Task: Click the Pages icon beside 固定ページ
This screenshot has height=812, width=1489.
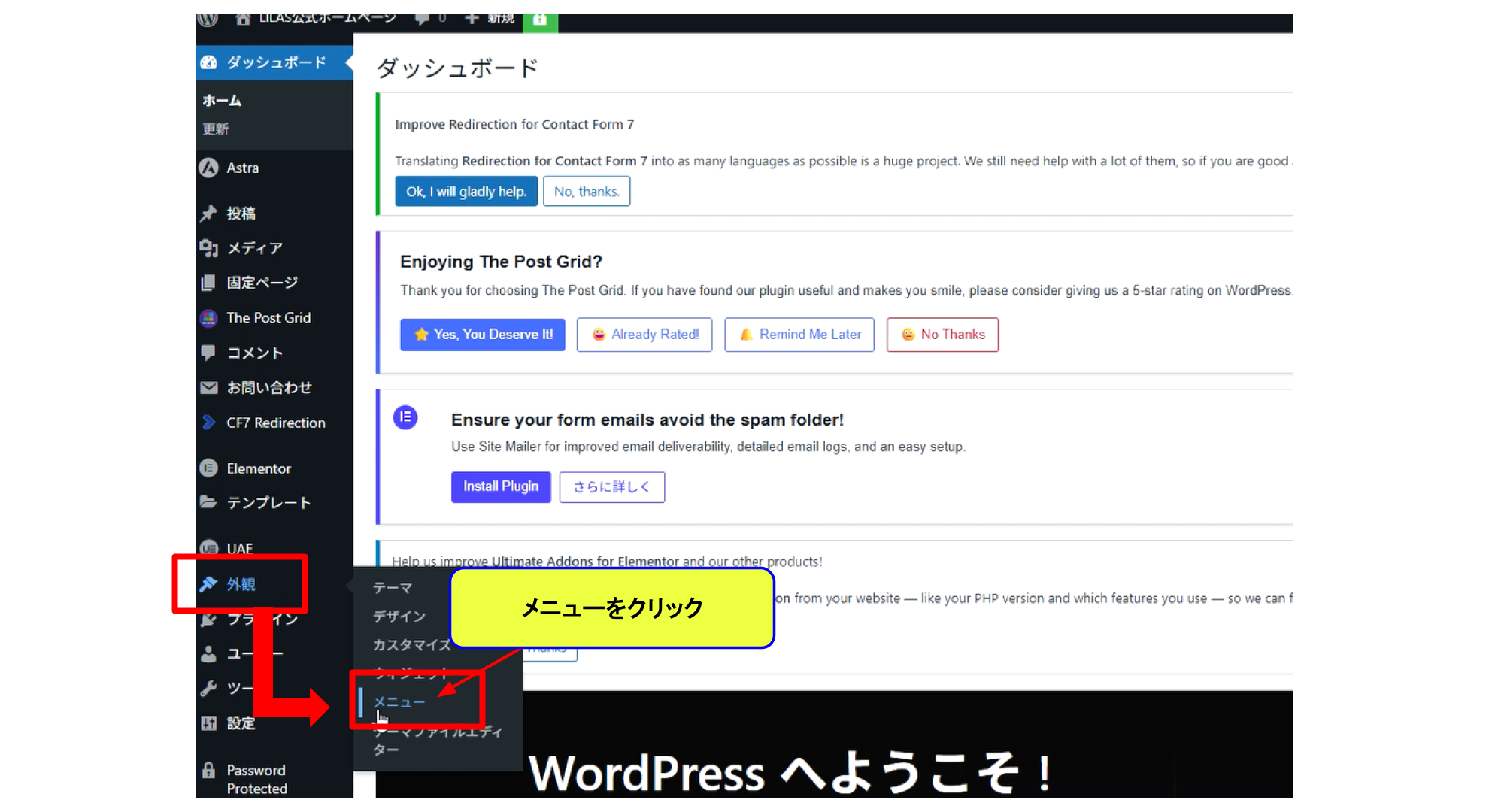Action: point(209,283)
